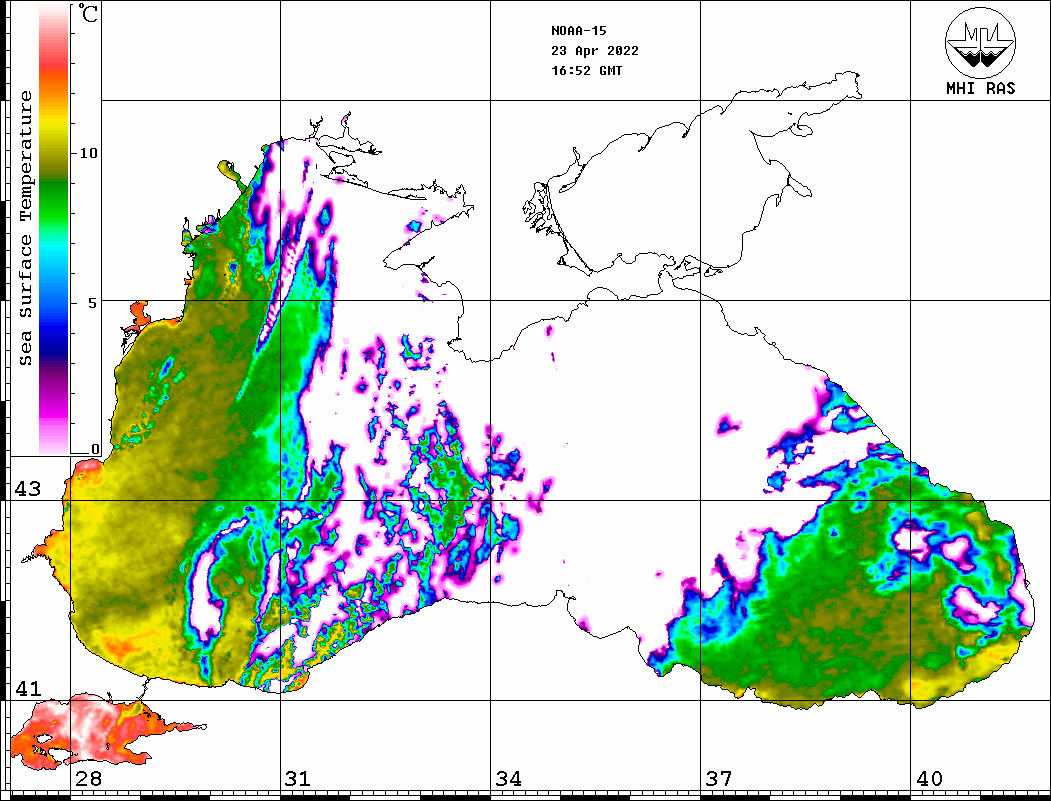Click the time 16:52 GMT
The width and height of the screenshot is (1051, 801).
coord(586,71)
